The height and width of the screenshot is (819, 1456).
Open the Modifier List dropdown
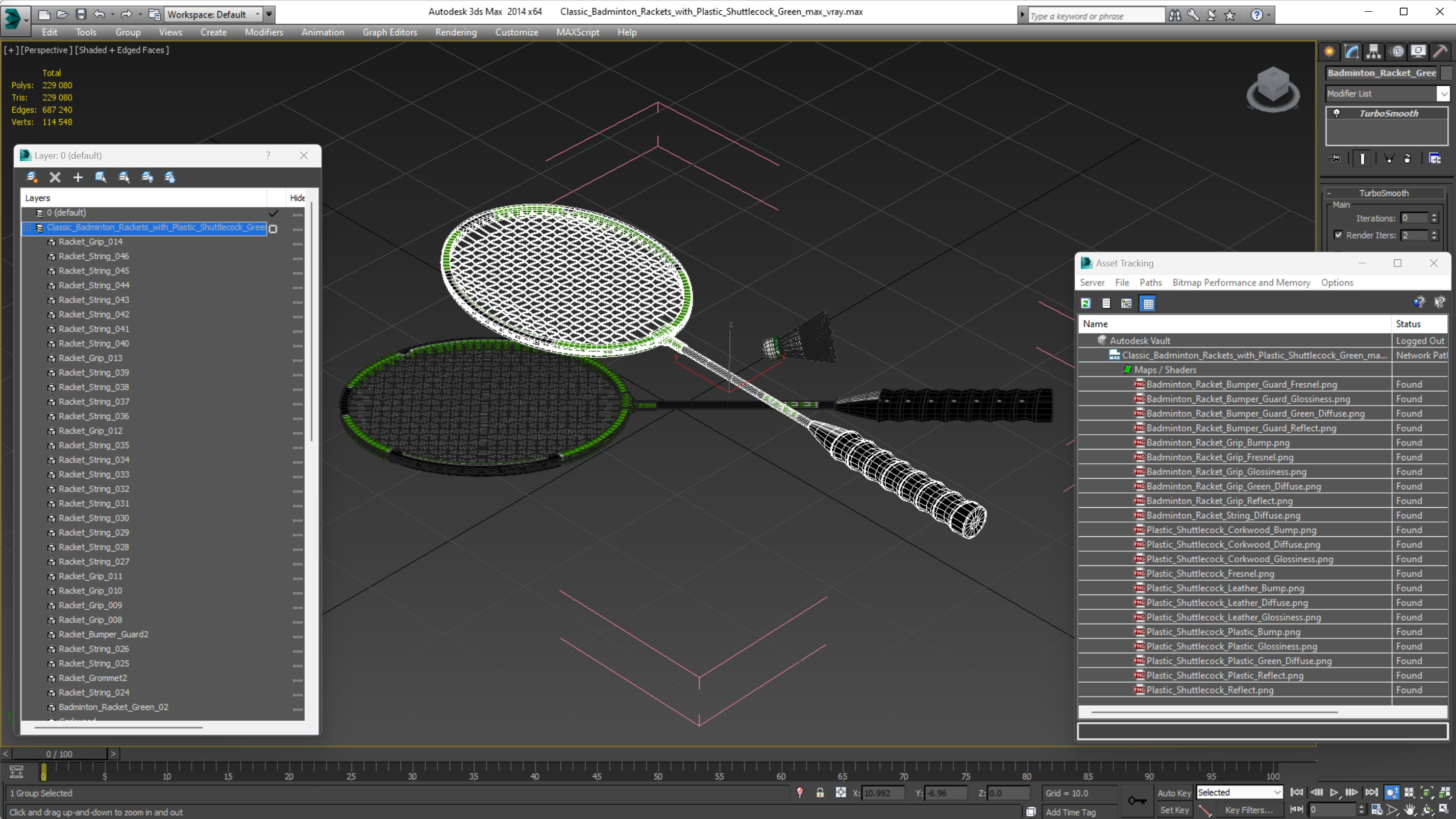(x=1388, y=94)
